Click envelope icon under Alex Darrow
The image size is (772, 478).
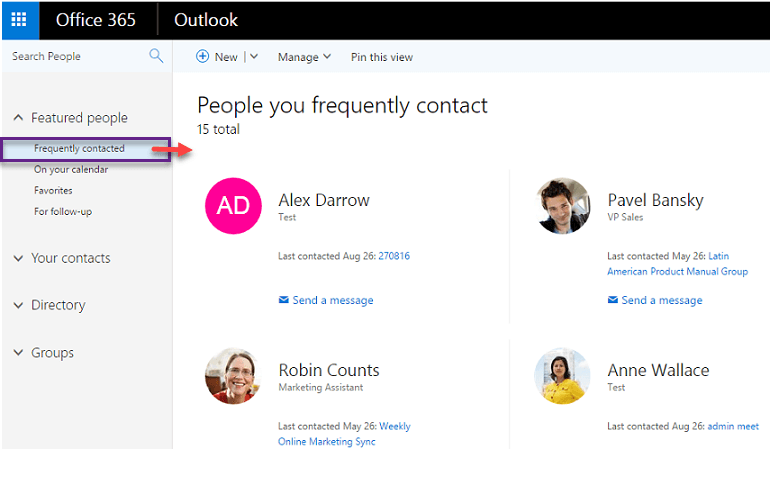(284, 300)
